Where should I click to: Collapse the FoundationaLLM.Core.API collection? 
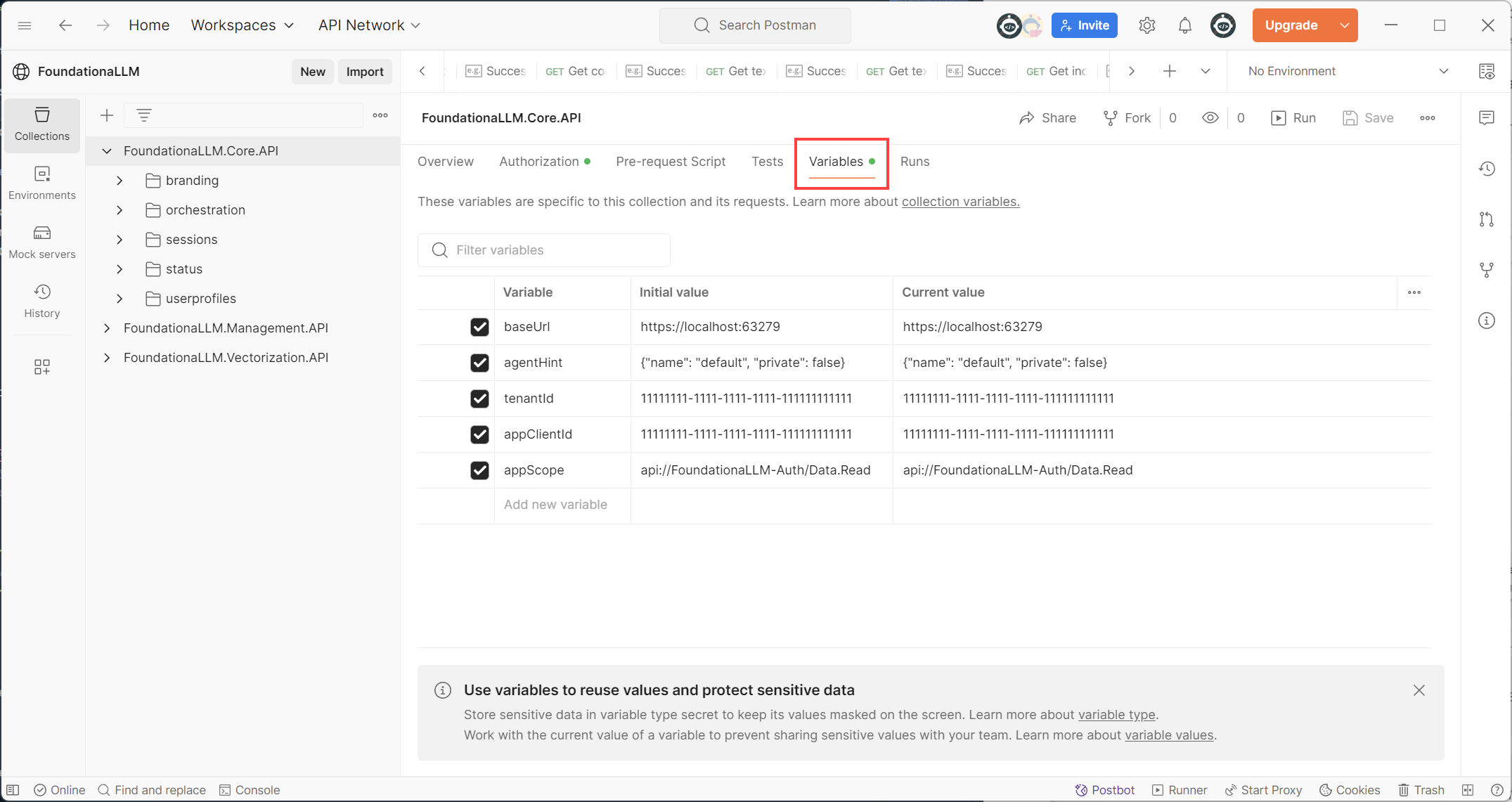click(107, 151)
